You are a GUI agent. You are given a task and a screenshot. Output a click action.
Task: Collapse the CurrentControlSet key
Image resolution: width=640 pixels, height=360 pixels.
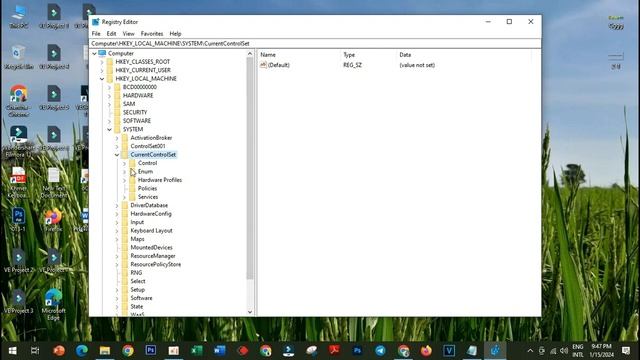(x=117, y=155)
